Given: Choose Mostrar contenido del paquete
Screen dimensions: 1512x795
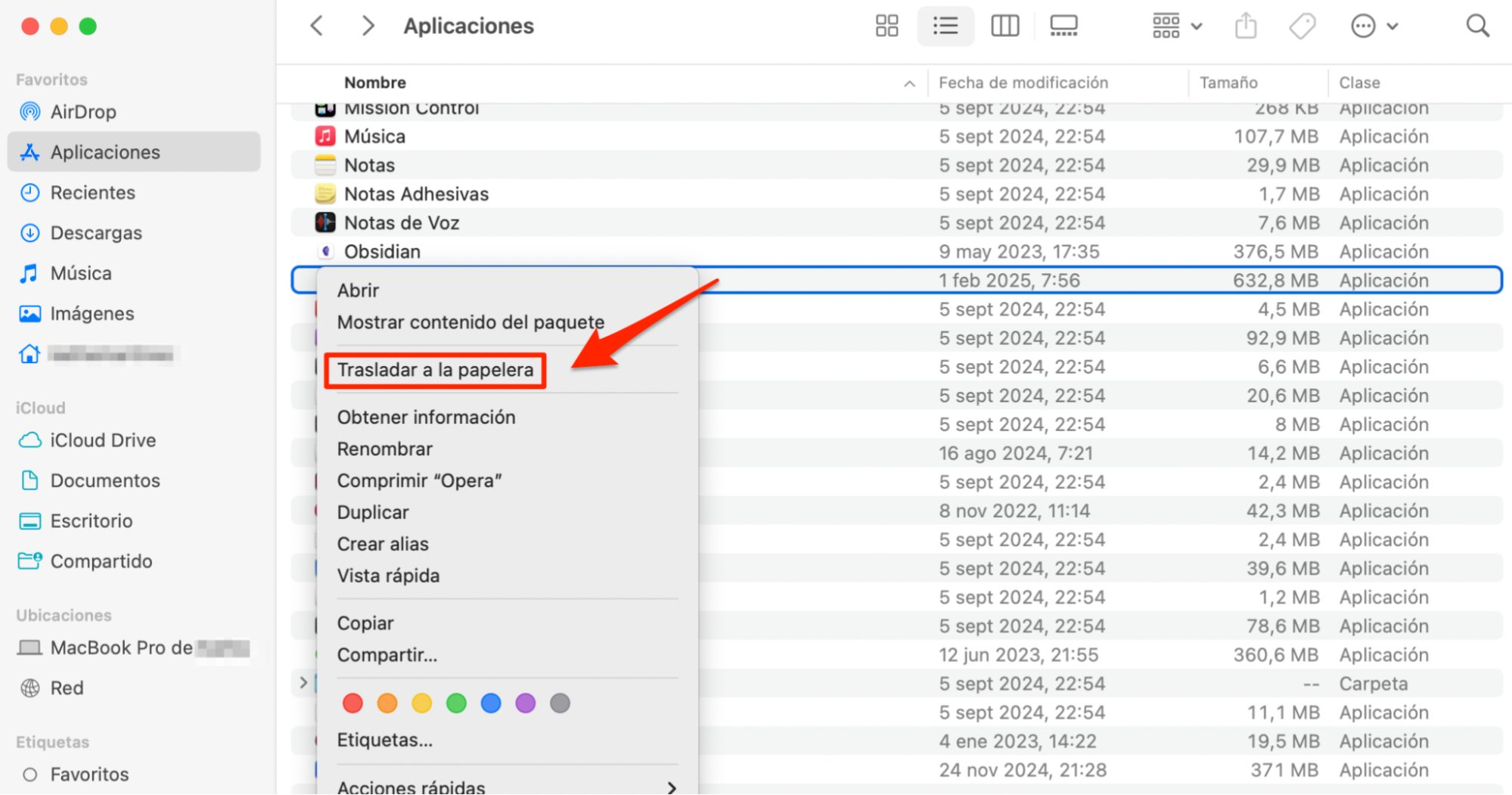Looking at the screenshot, I should 470,322.
